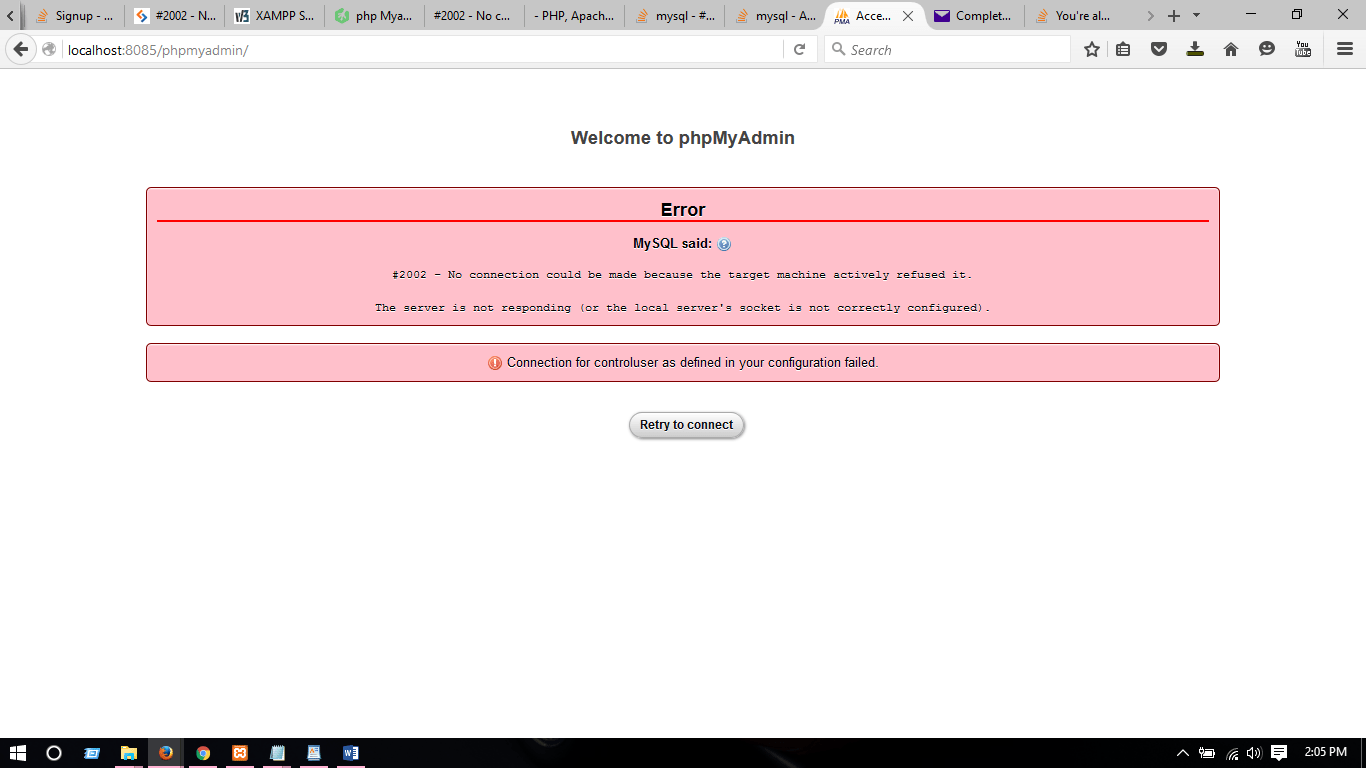Switch to the 'php Mya...' tab
1366x768 pixels.
point(375,16)
